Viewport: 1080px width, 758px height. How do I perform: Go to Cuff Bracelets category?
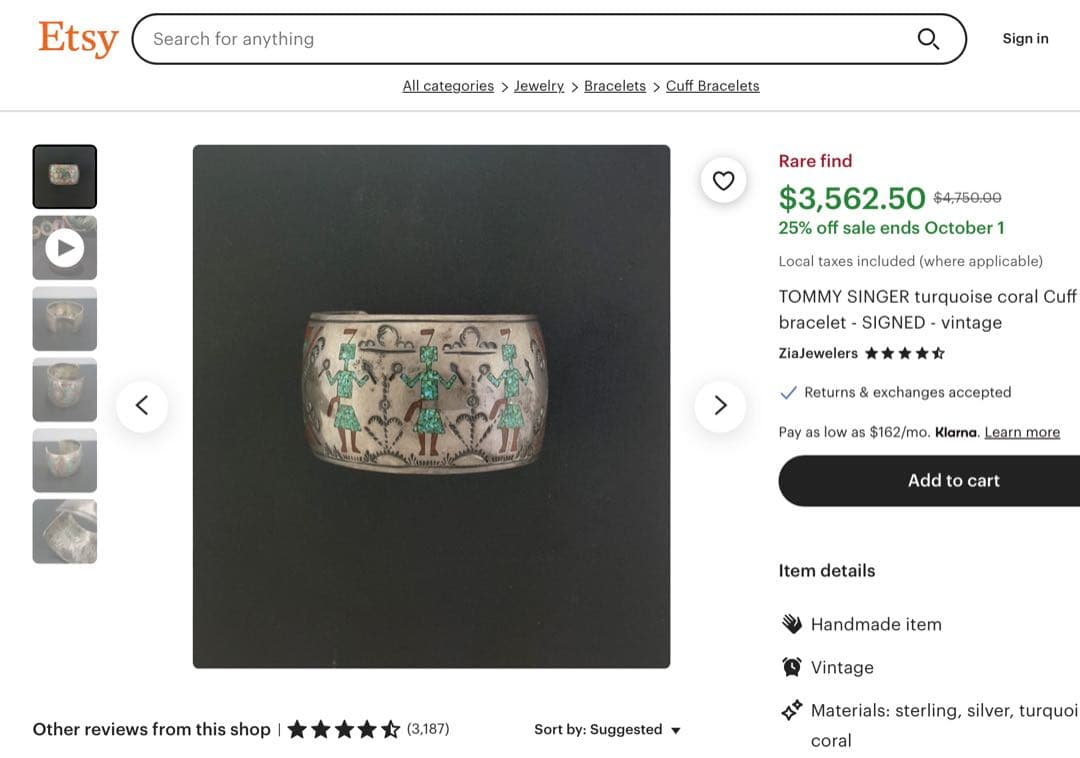click(x=712, y=86)
